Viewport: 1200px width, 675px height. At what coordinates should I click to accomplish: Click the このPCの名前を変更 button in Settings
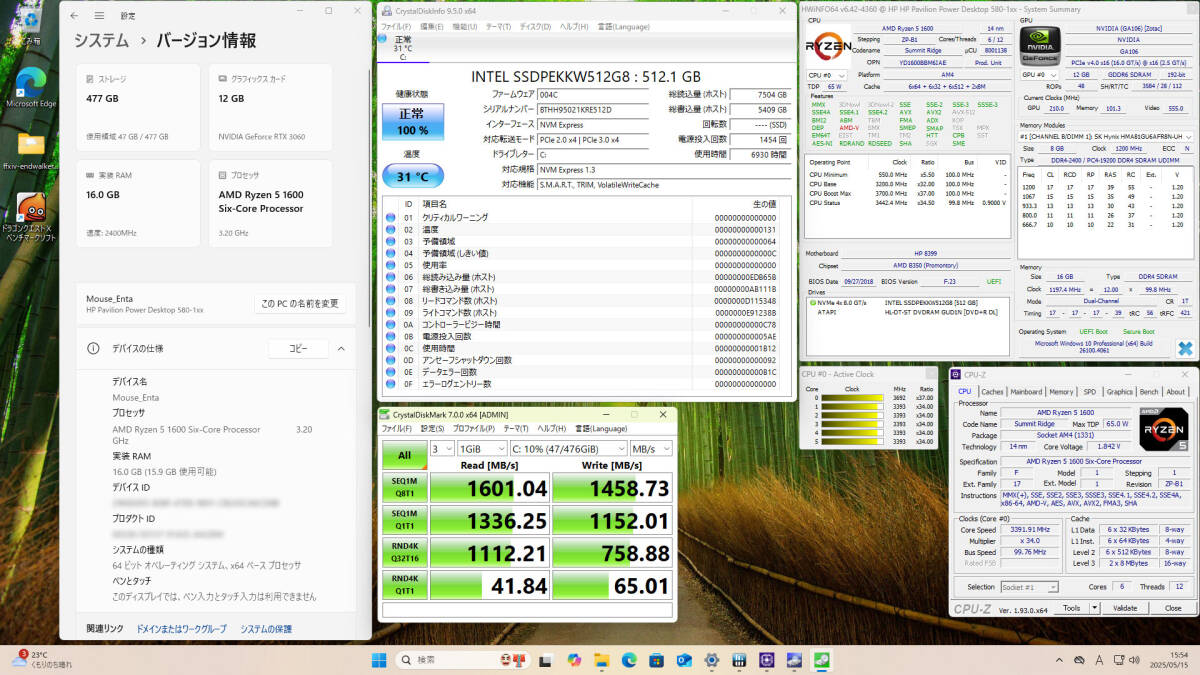(x=300, y=303)
